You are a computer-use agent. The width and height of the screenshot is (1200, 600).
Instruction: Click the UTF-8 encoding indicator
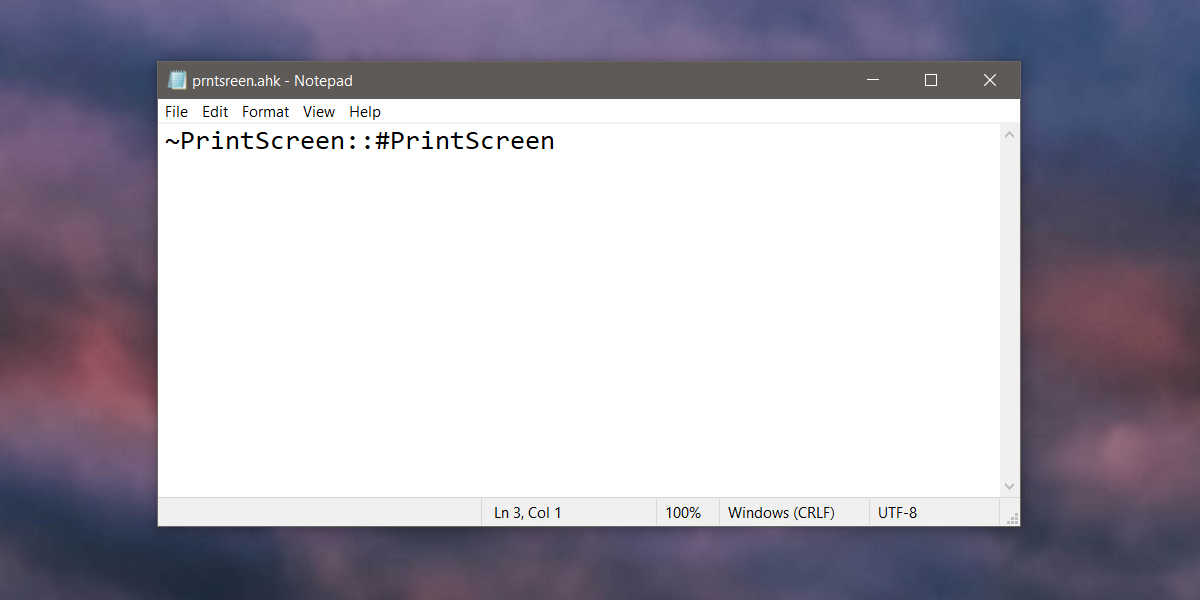coord(897,512)
